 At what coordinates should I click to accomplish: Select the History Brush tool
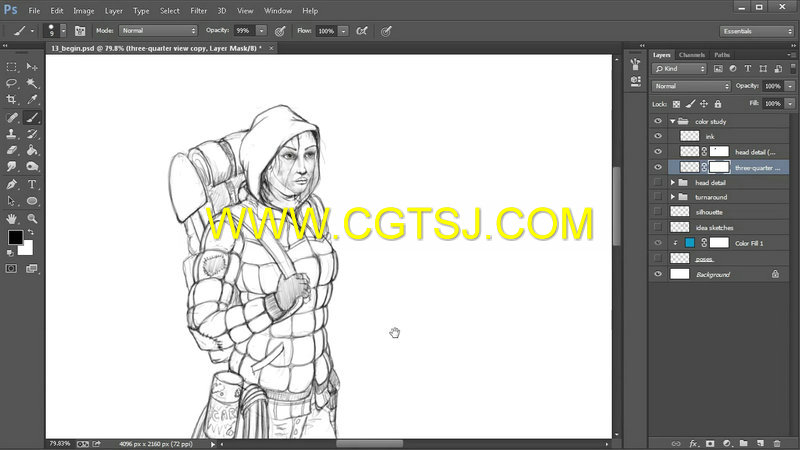32,134
